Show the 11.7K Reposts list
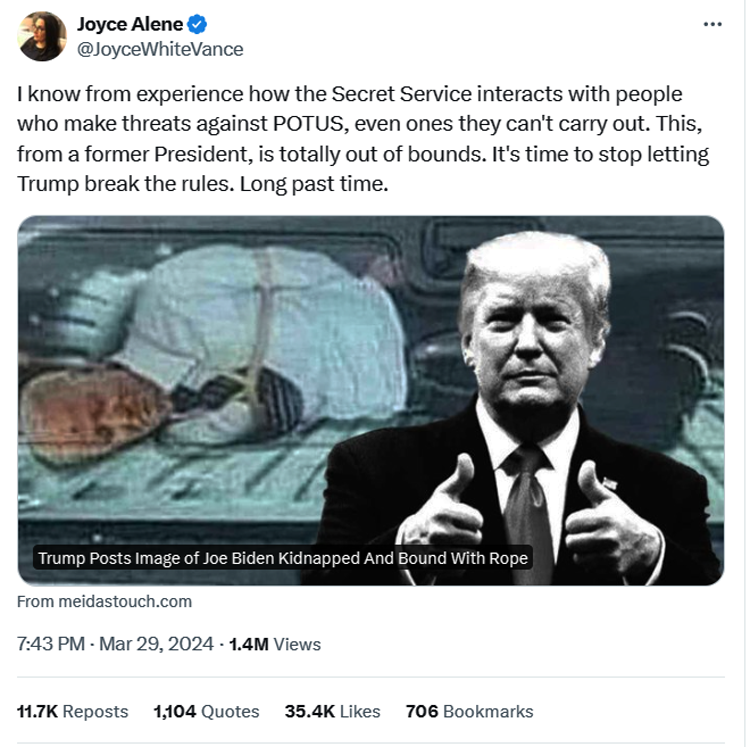Viewport: 750px width, 747px height. [73, 711]
